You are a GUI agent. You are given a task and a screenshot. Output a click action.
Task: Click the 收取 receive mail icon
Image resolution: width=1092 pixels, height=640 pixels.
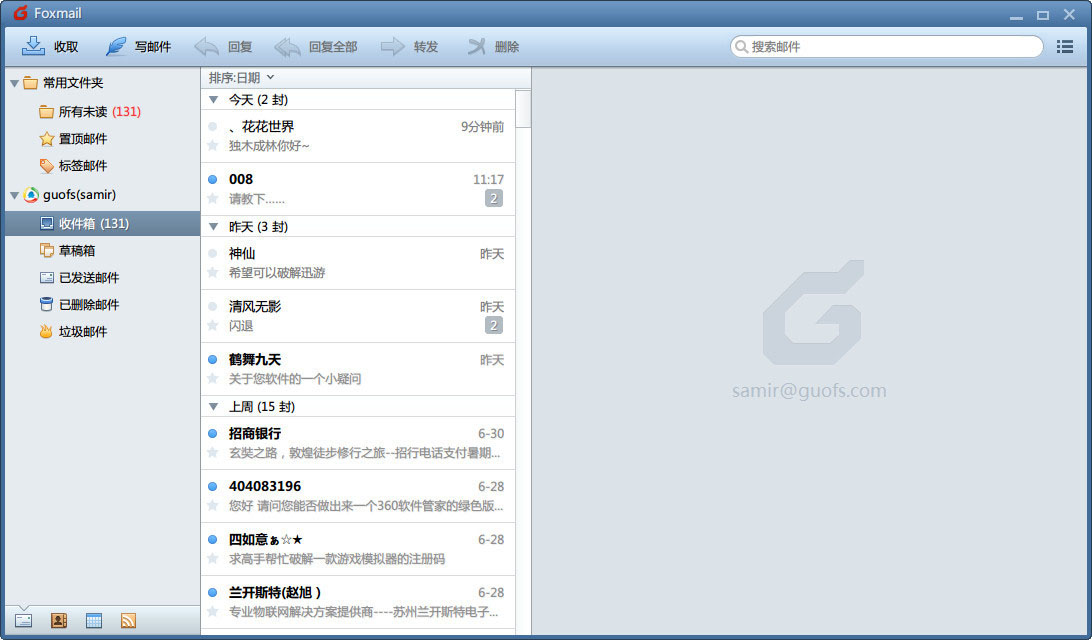coord(33,46)
